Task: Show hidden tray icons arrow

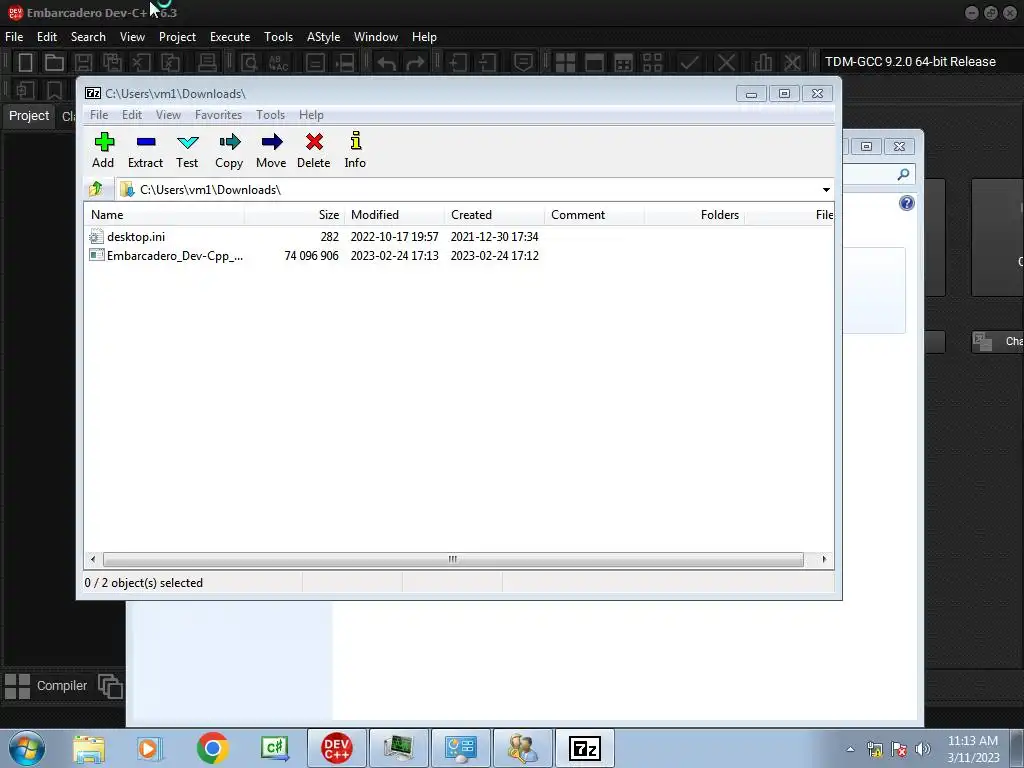Action: [x=850, y=749]
